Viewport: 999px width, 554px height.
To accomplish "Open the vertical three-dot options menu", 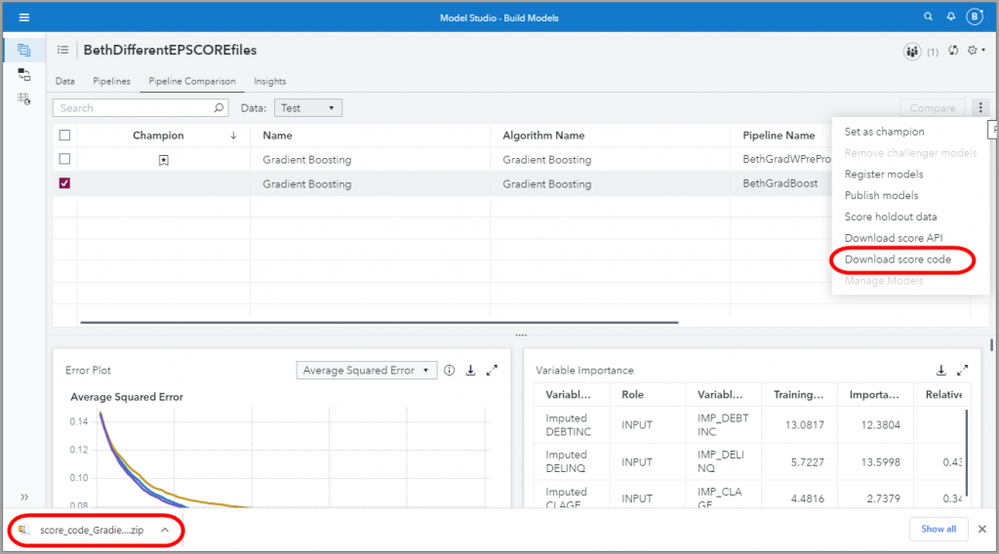I will coord(981,108).
